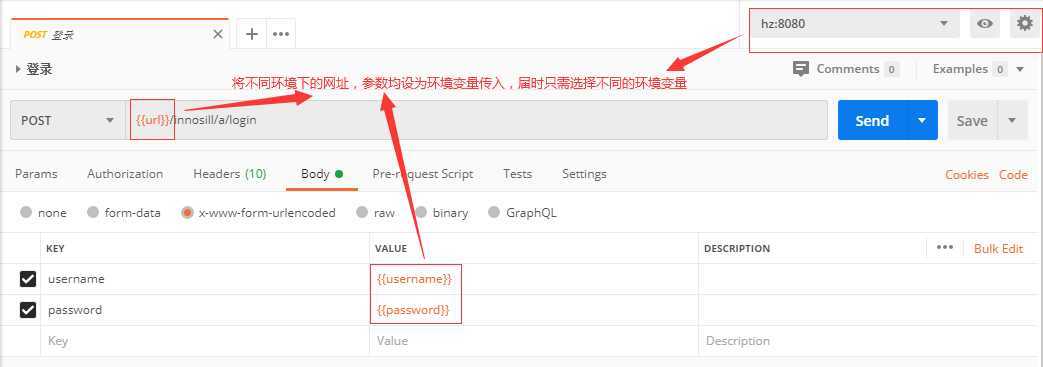
Task: Switch to Bulk Edit mode
Action: (998, 248)
